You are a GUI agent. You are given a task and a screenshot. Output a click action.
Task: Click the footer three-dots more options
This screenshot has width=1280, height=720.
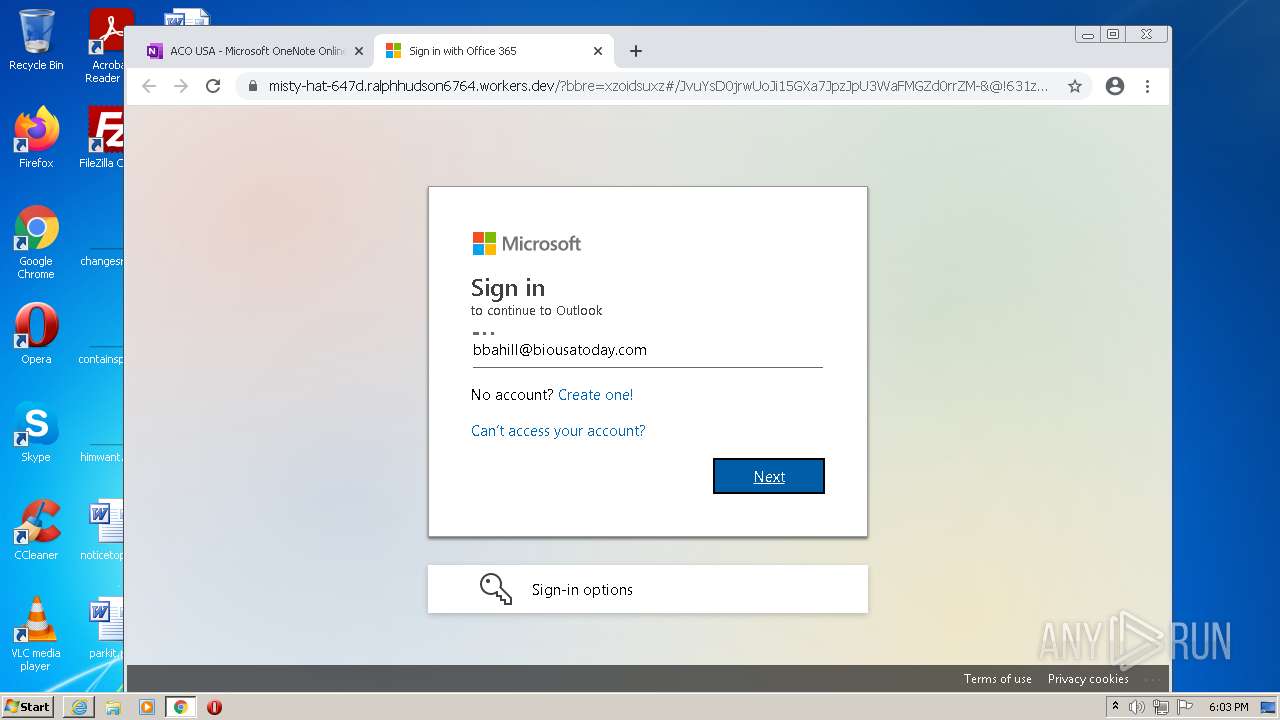click(x=1152, y=680)
